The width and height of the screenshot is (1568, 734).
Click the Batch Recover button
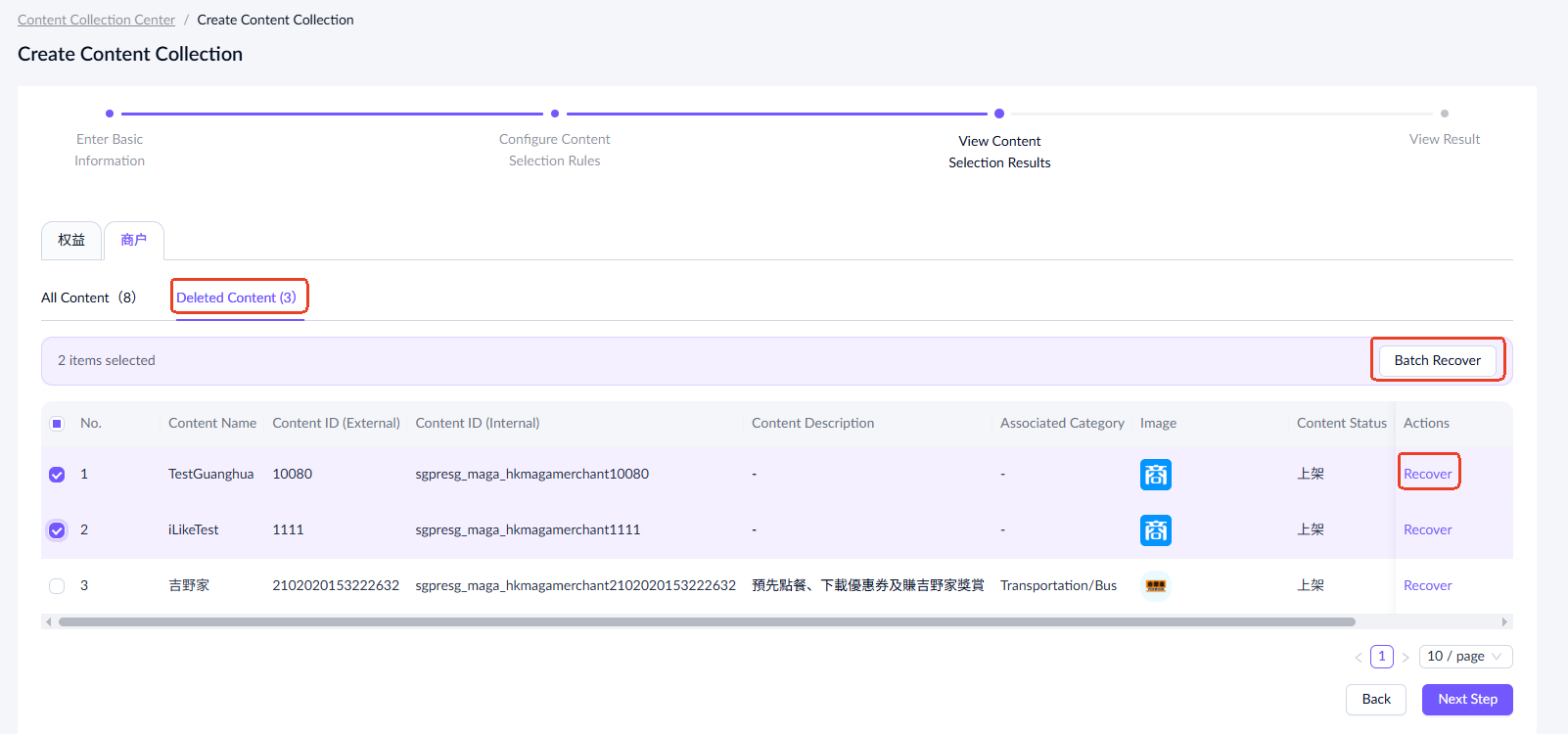pyautogui.click(x=1437, y=360)
